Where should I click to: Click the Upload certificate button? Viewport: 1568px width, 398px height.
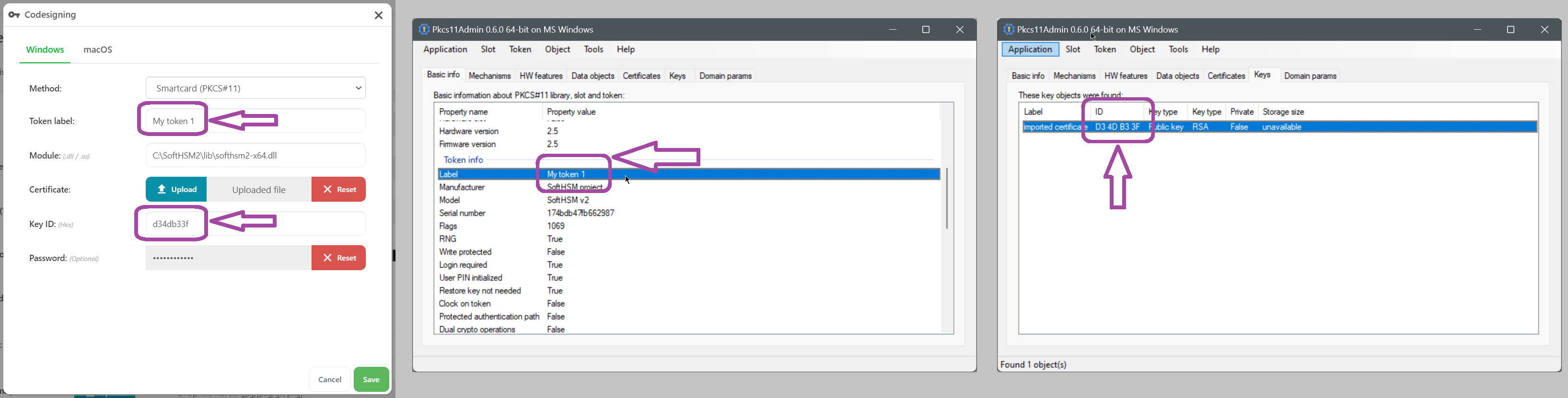[176, 189]
